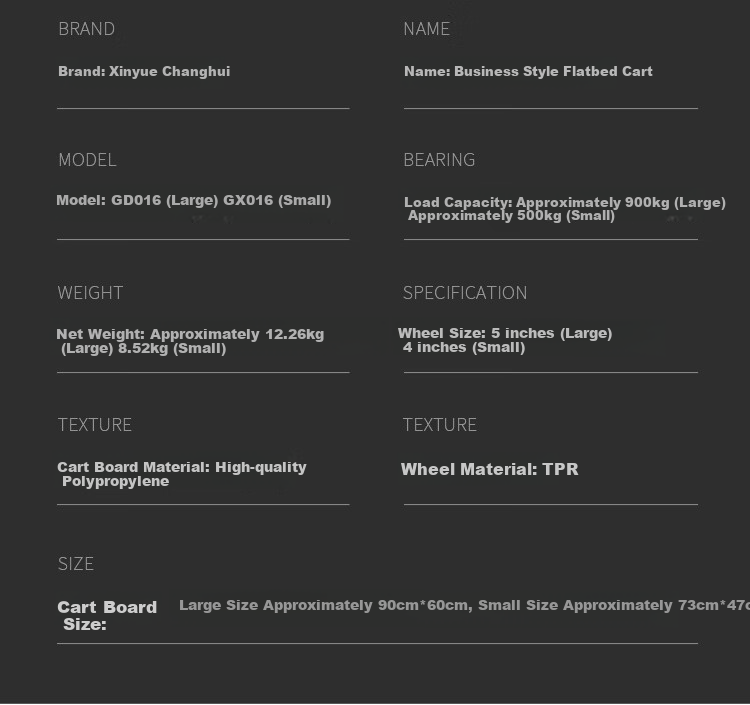Viewport: 750px width, 705px height.
Task: Click the SPECIFICATION section heading
Action: point(465,293)
